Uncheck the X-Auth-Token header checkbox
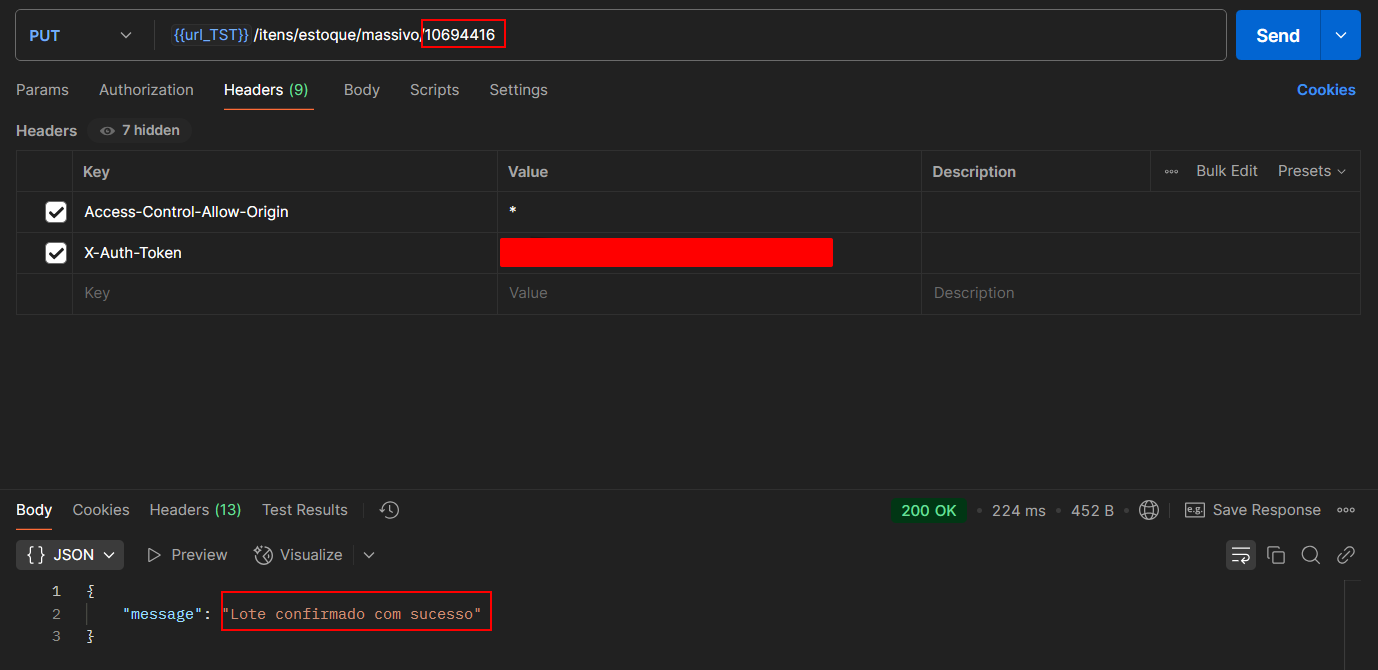This screenshot has height=670, width=1378. (56, 253)
